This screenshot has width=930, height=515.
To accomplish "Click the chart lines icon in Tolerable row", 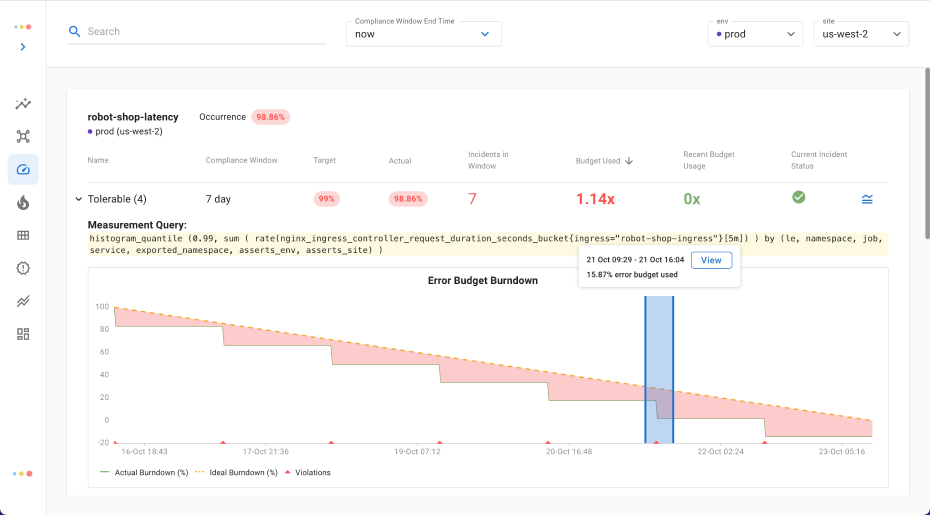I will point(867,199).
